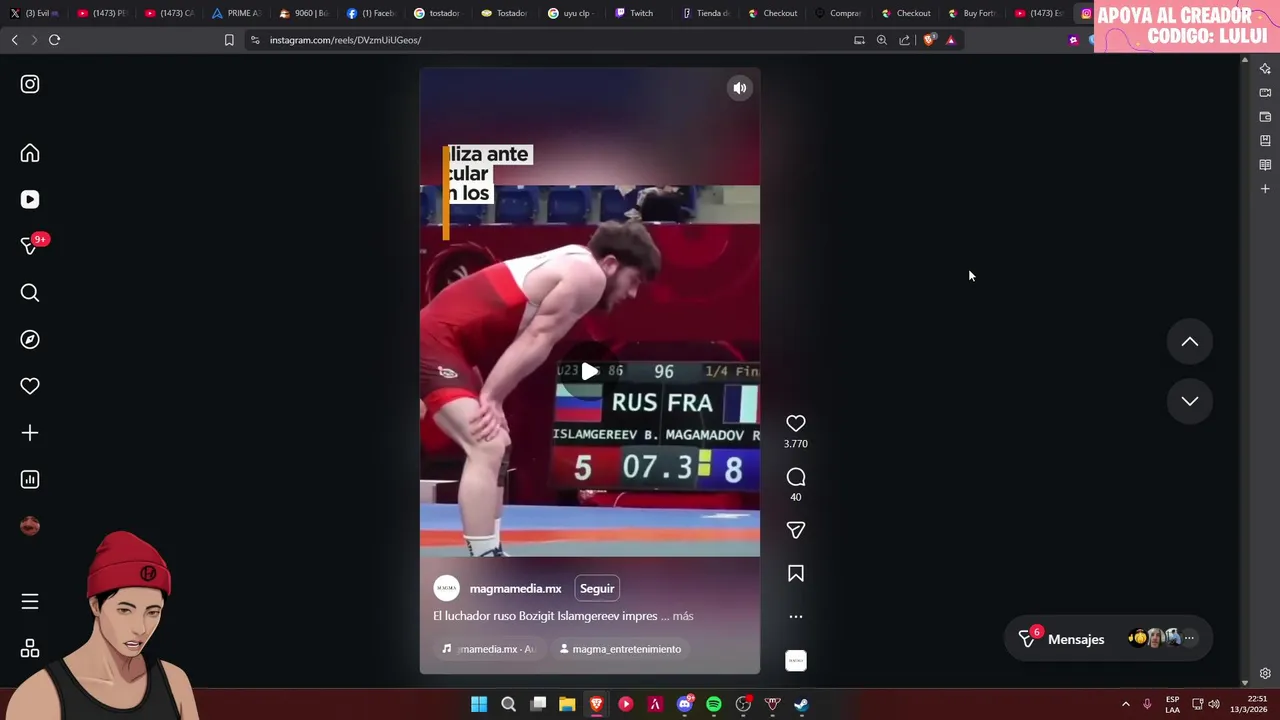
Task: Create a new post with plus icon
Action: point(30,433)
